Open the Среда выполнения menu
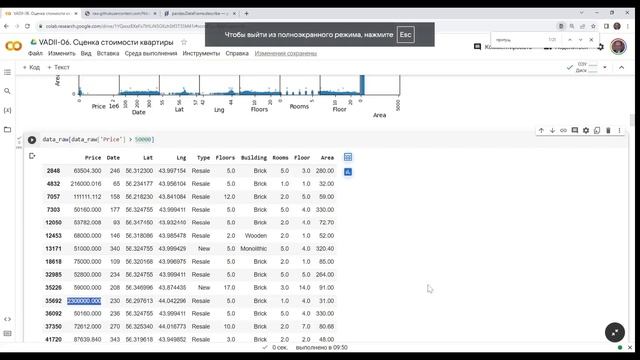 click(x=151, y=53)
